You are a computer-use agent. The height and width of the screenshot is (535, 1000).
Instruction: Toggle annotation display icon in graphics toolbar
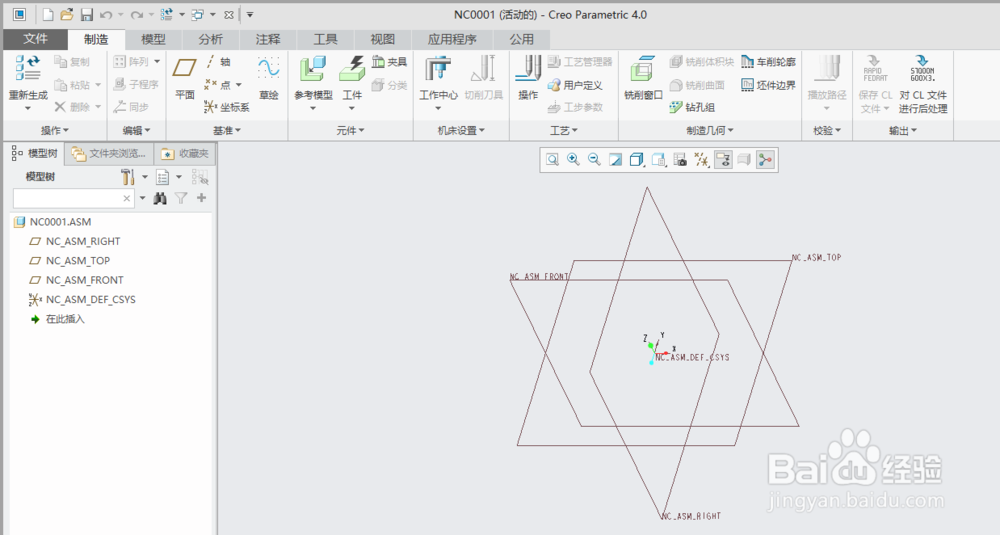pyautogui.click(x=723, y=159)
